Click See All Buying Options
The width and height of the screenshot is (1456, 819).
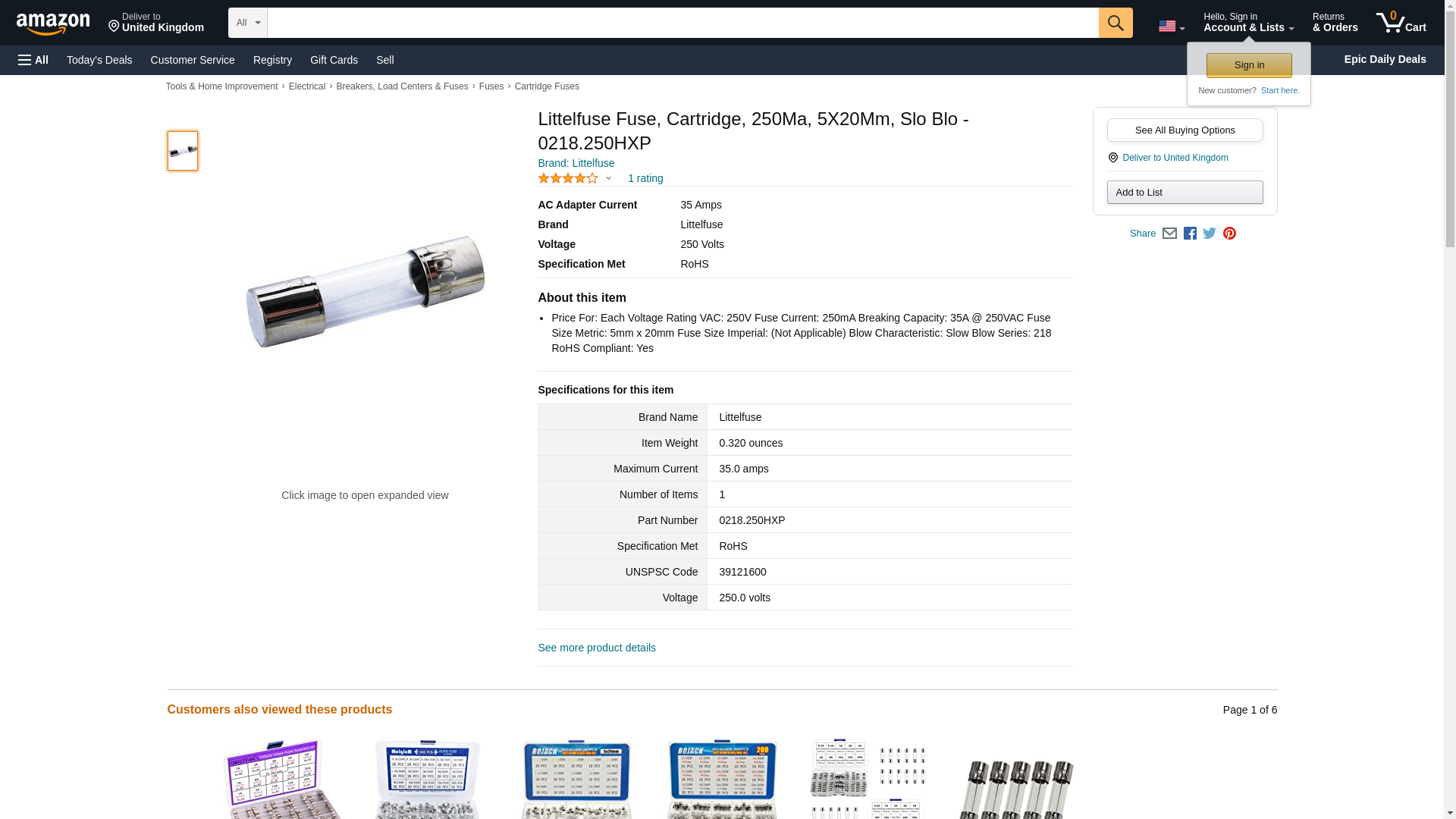coord(1185,130)
